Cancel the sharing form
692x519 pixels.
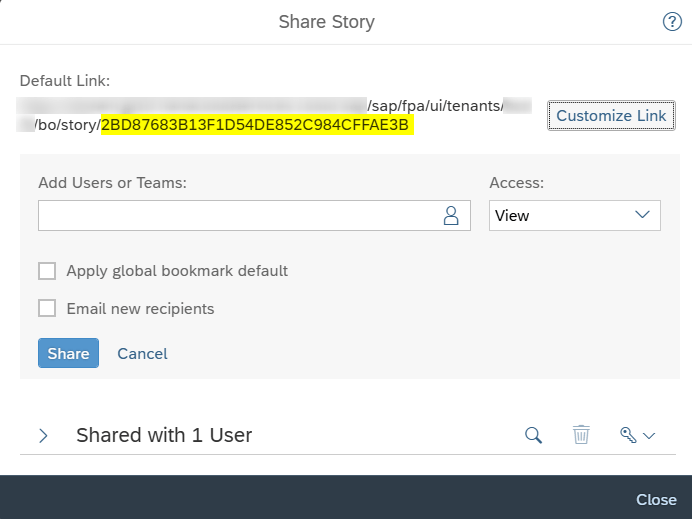(142, 353)
